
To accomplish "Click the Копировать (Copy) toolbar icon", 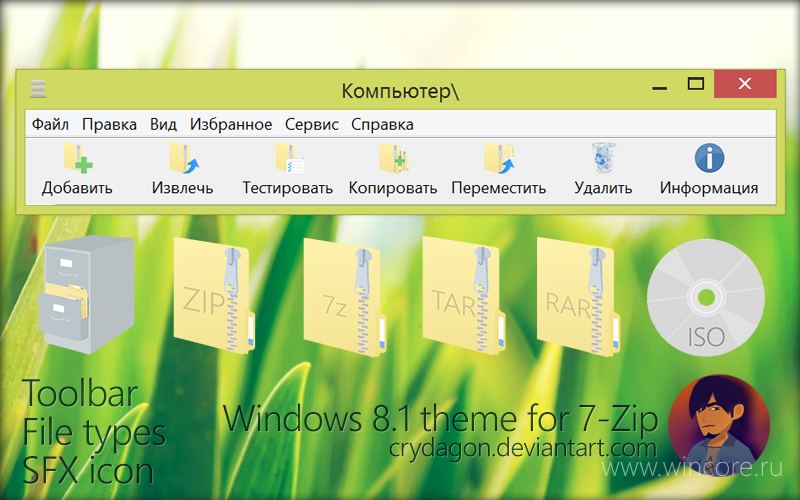I will [393, 158].
